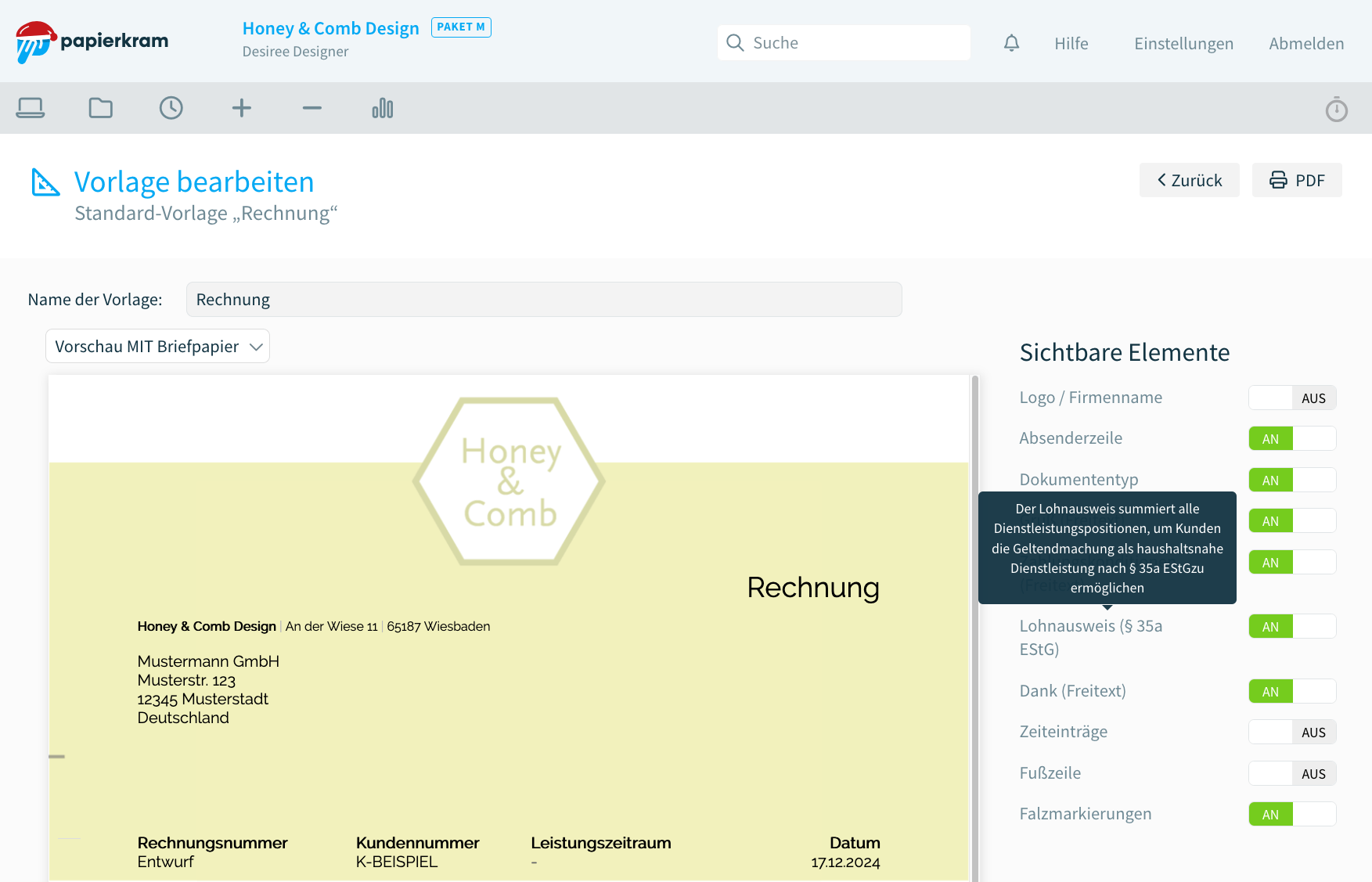Image resolution: width=1372 pixels, height=882 pixels.
Task: Enable Fußzeile switch
Action: coord(1292,773)
